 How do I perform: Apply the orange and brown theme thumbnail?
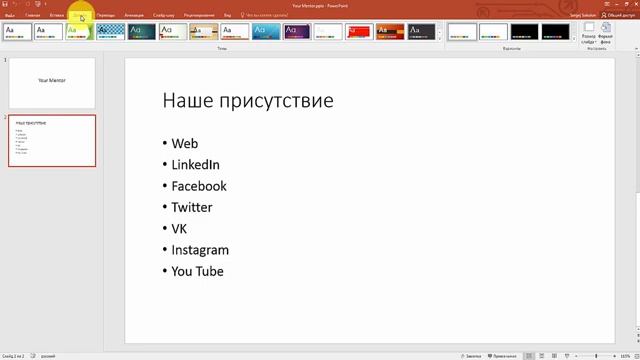tap(390, 32)
